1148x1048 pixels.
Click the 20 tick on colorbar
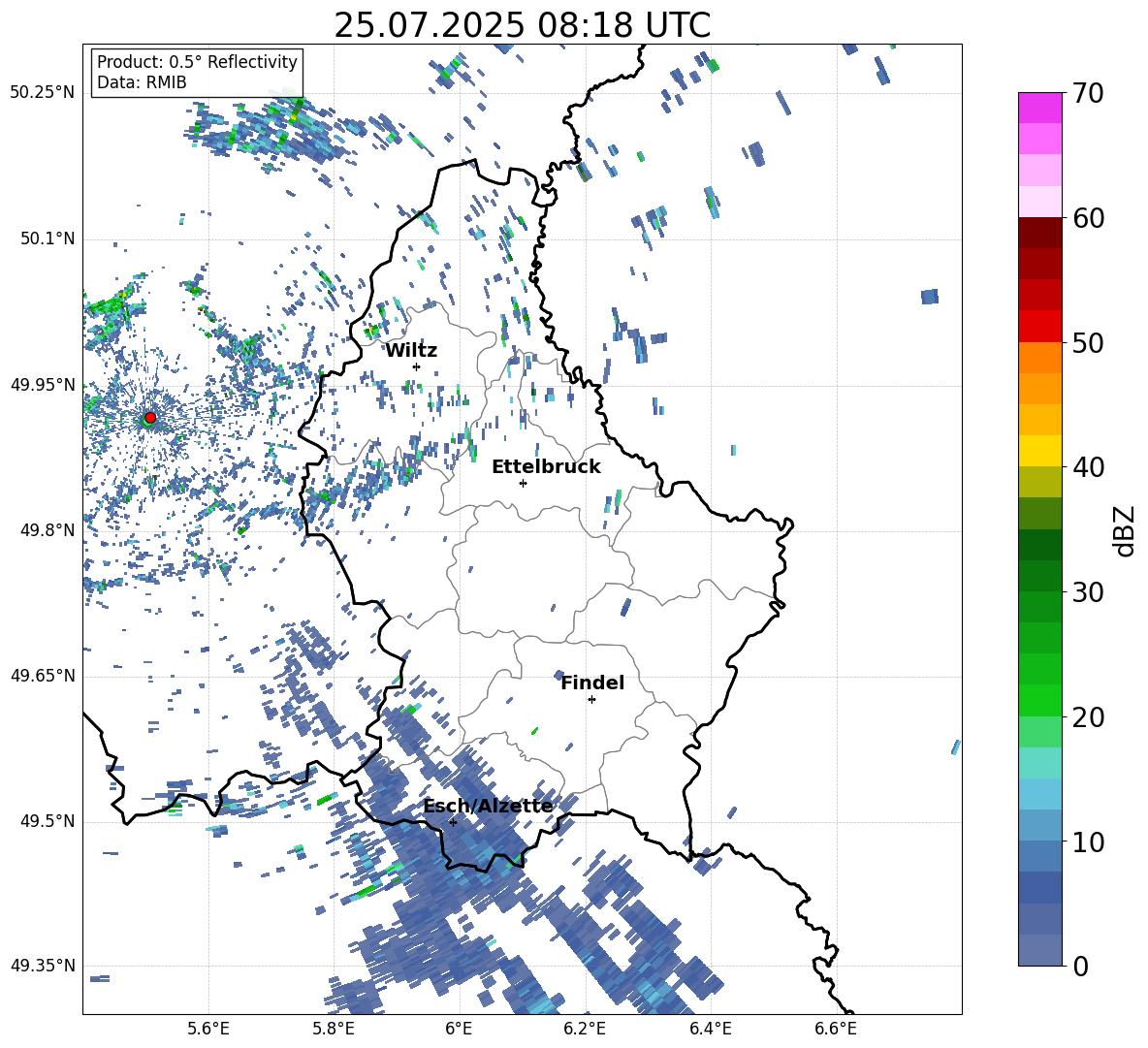click(1088, 717)
